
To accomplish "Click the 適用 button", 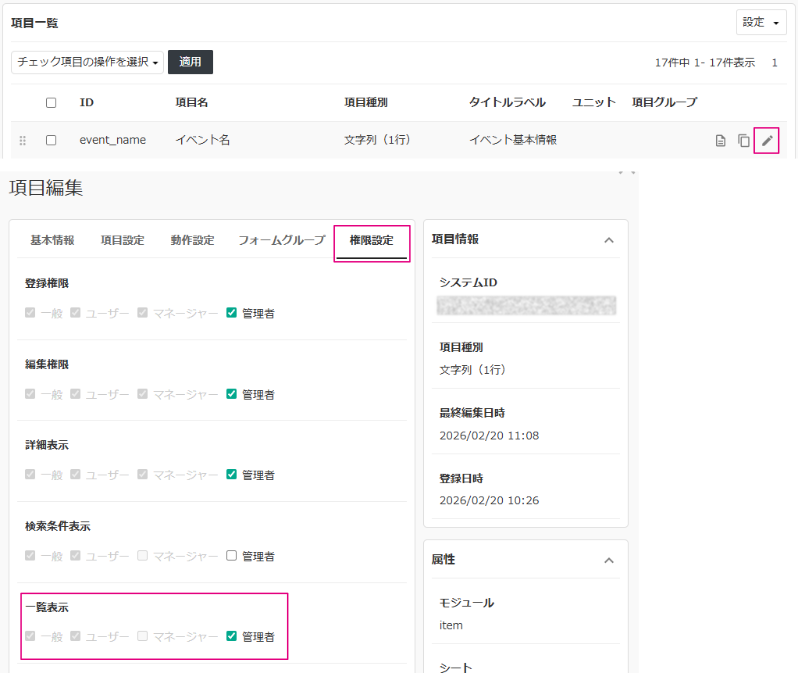I will (x=190, y=62).
